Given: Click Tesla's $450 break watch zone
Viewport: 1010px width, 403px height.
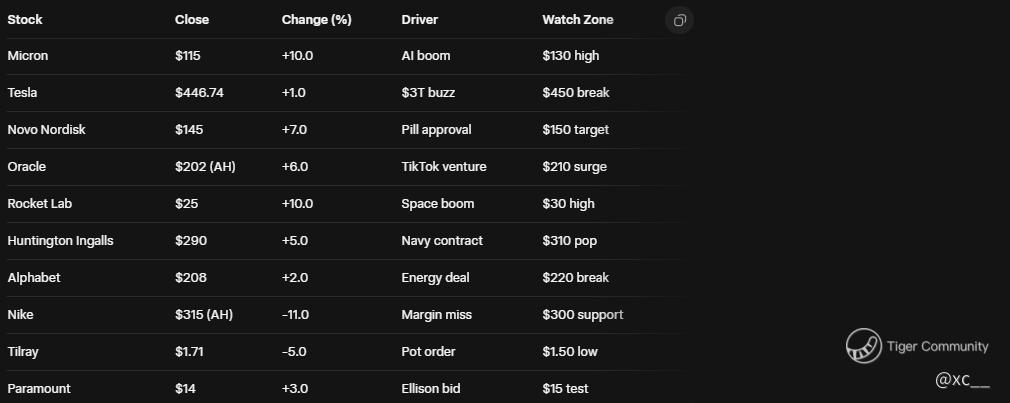Looking at the screenshot, I should click(x=576, y=93).
